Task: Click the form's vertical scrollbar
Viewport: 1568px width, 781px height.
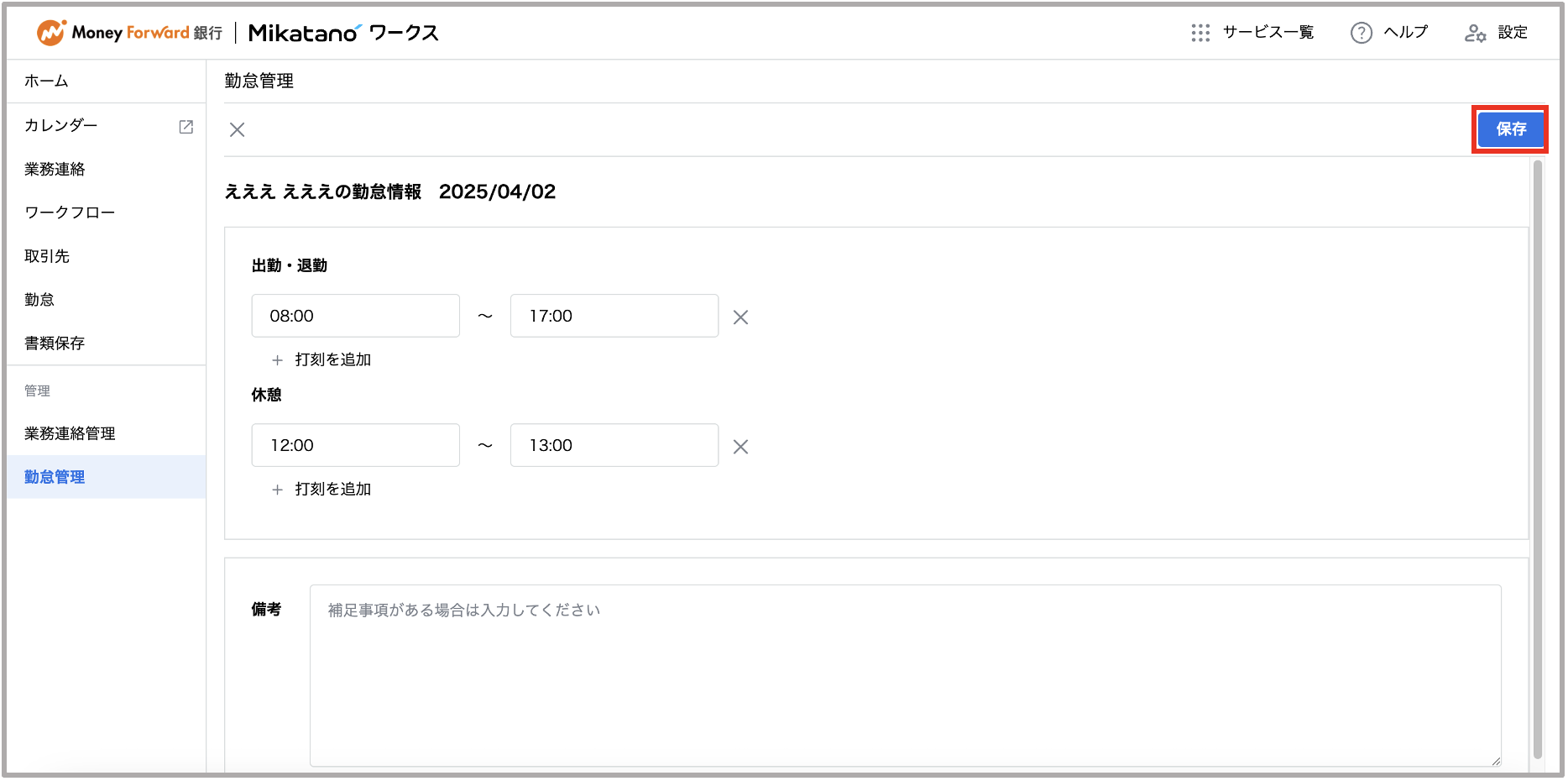Action: [1538, 459]
